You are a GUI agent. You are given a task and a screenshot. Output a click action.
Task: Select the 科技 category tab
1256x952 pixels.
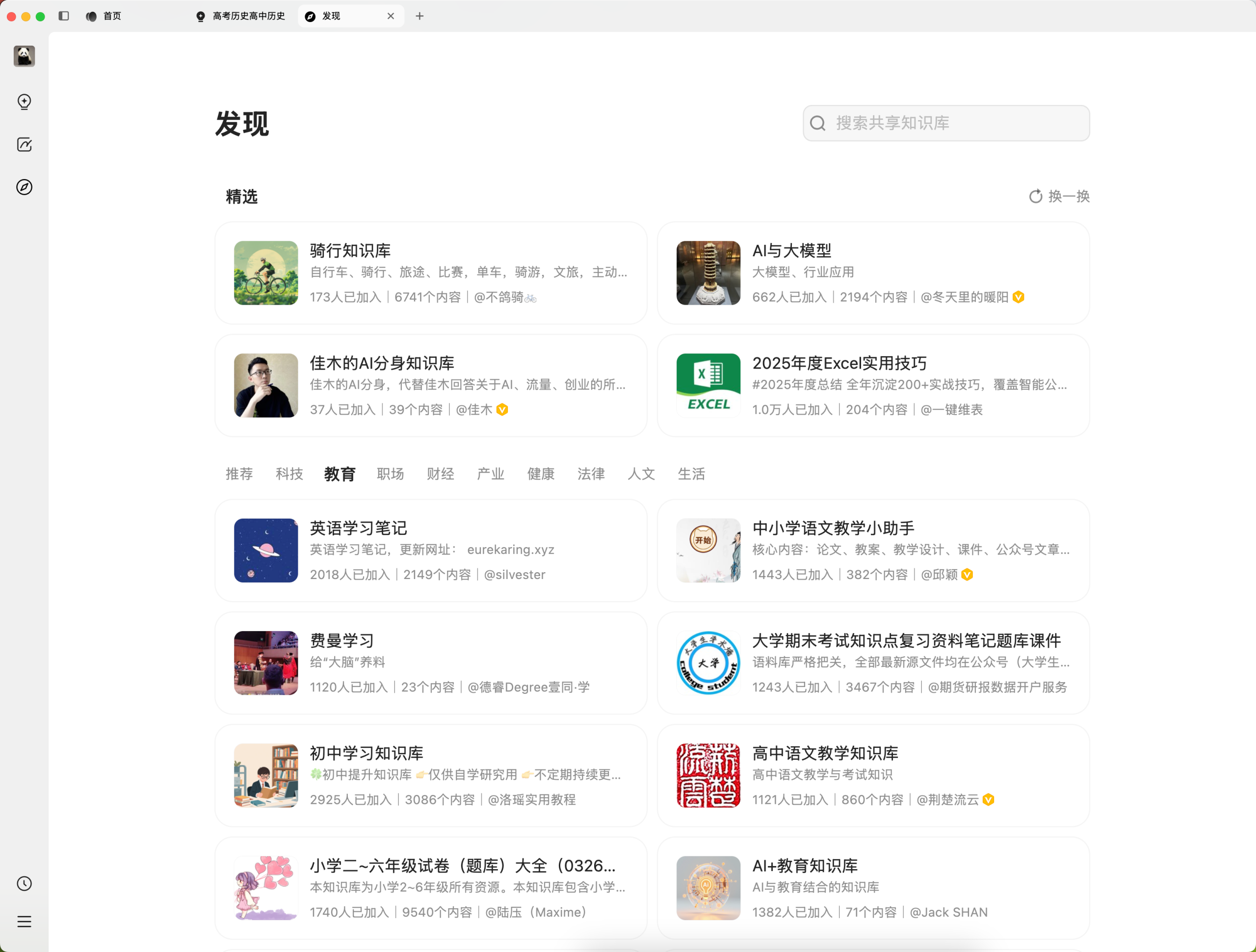point(289,474)
